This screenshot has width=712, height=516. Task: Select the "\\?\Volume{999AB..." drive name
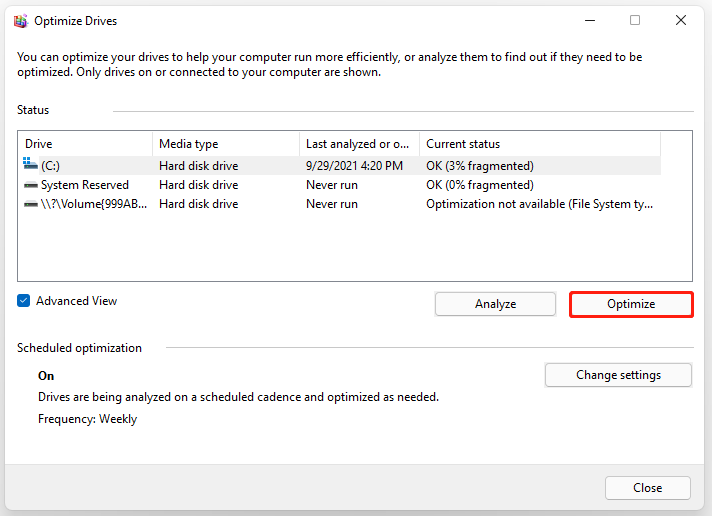94,204
